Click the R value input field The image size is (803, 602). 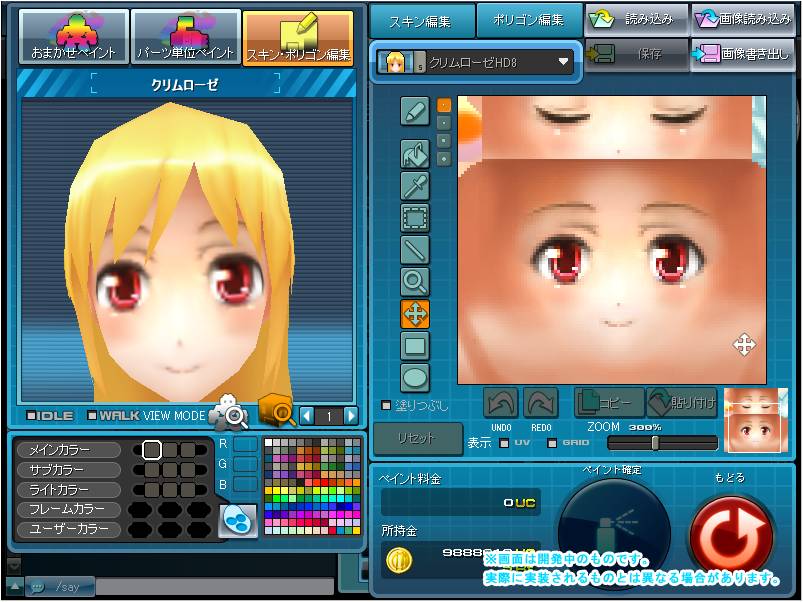[245, 444]
